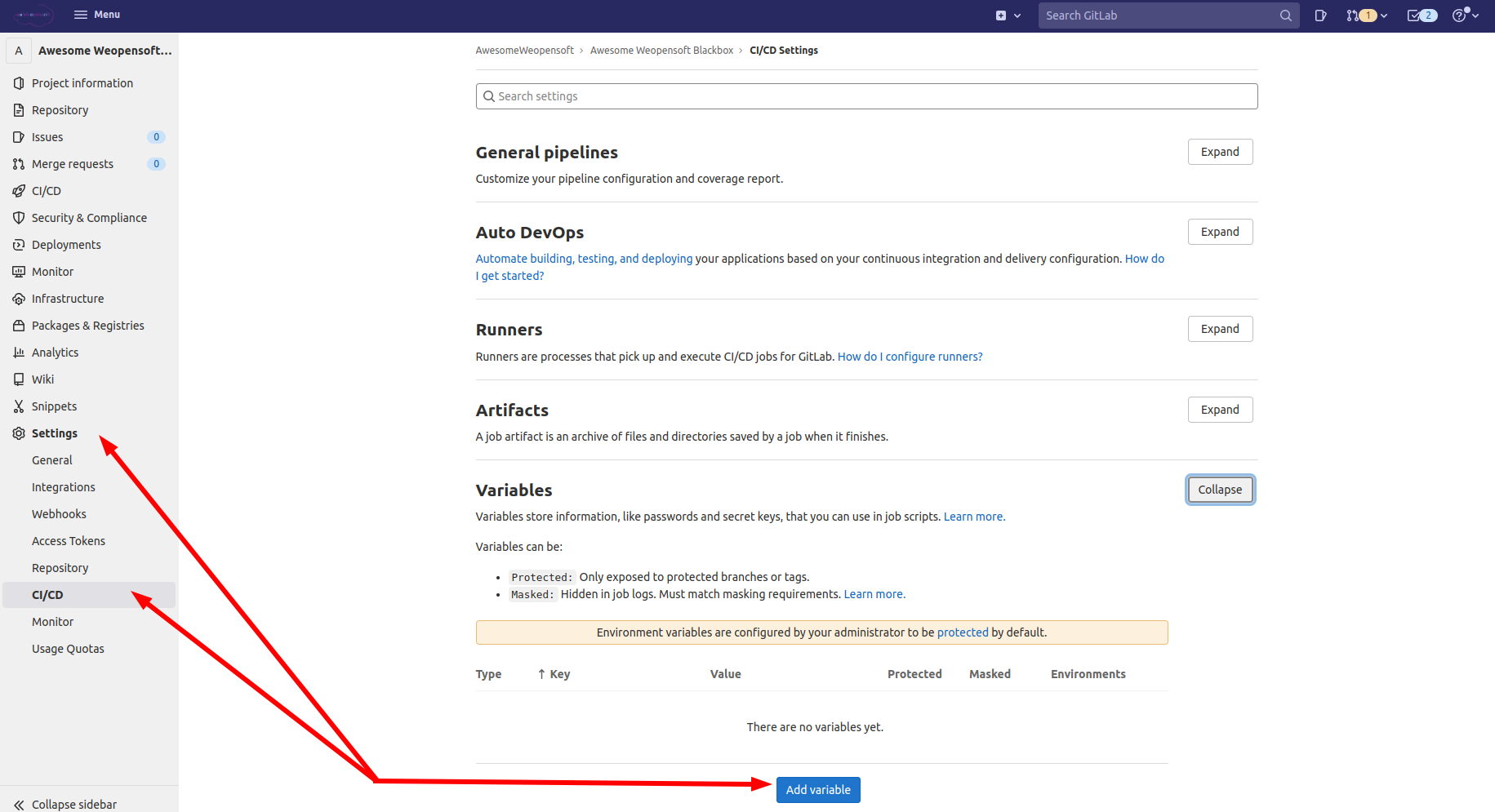
Task: Click the Add variable button
Action: point(818,790)
